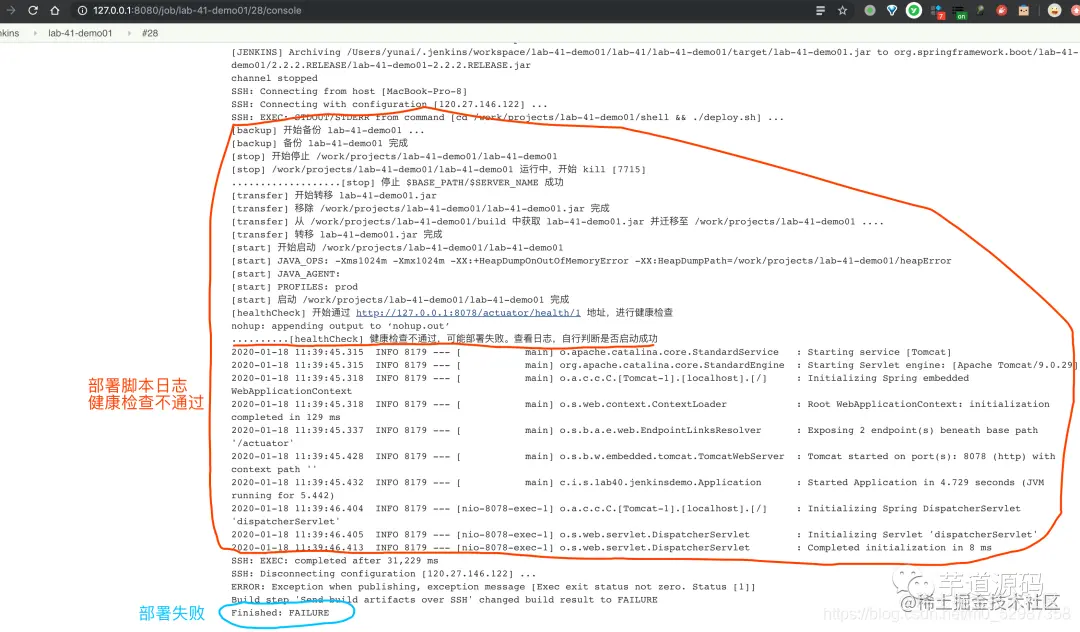
Task: Click 'ERROR: Exception when publishing' log line
Action: (493, 587)
